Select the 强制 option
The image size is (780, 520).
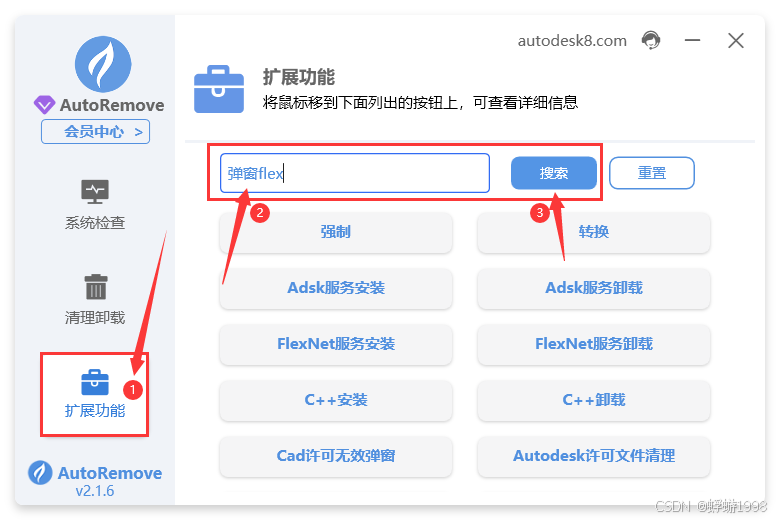click(x=336, y=232)
